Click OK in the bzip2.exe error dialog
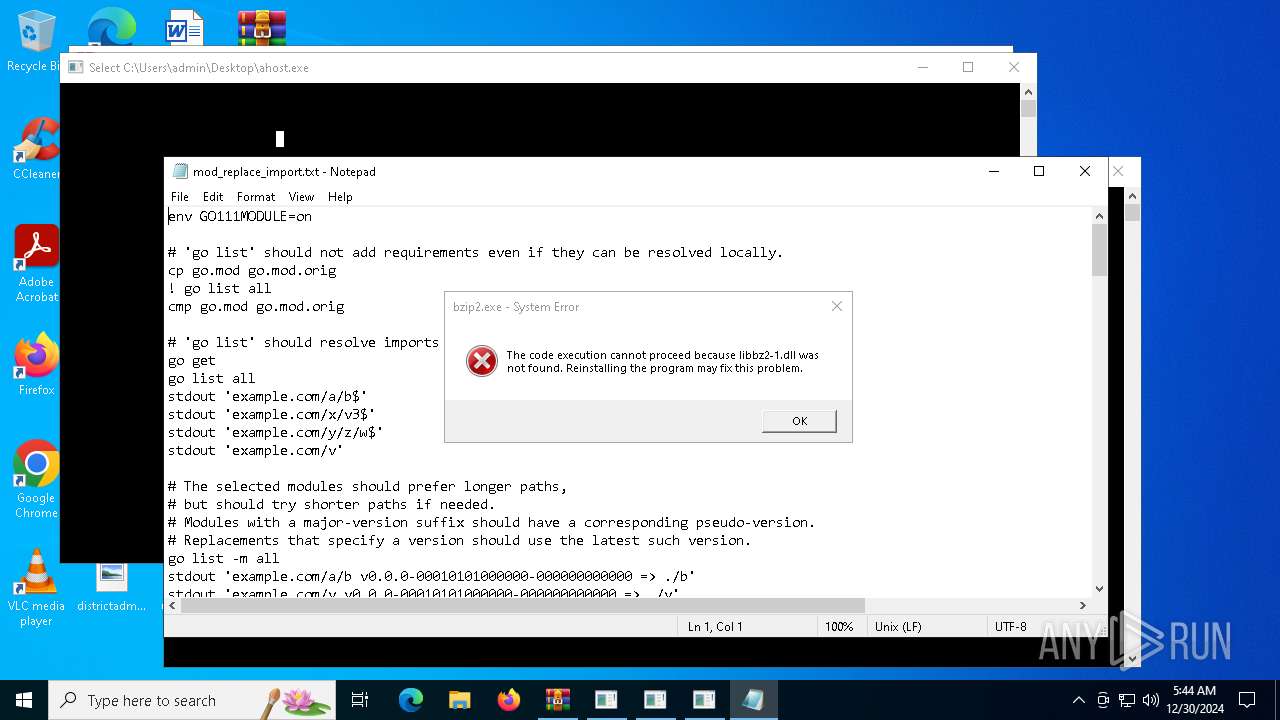The height and width of the screenshot is (720, 1280). click(x=799, y=421)
